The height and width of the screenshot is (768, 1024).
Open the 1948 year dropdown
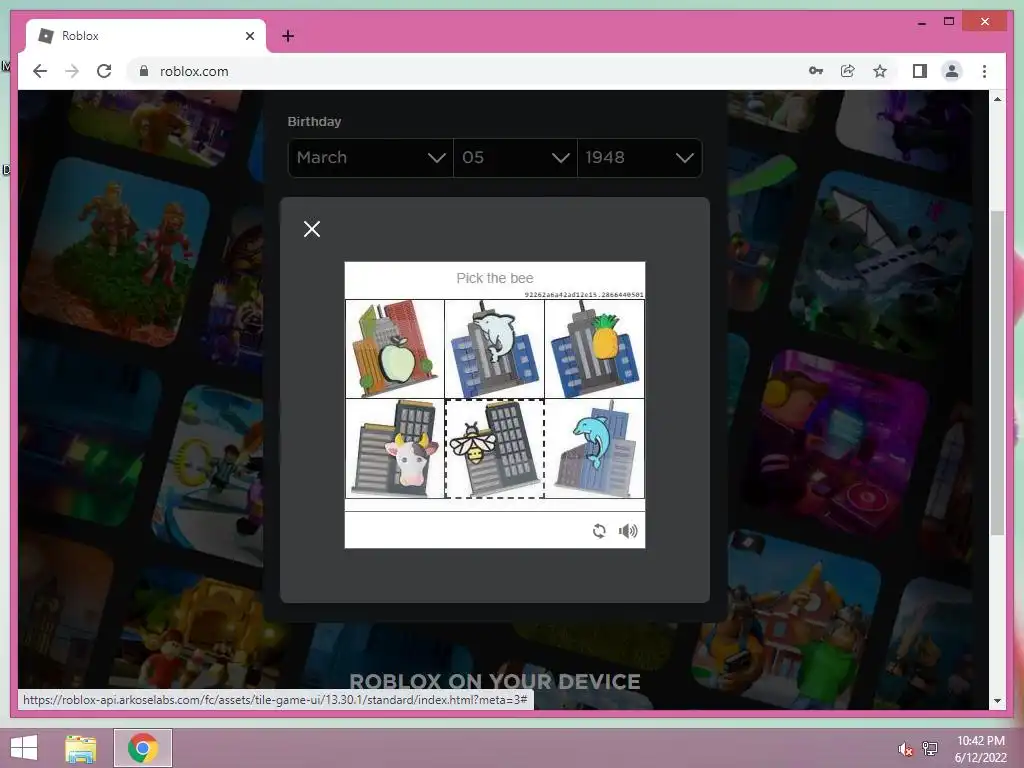tap(639, 157)
